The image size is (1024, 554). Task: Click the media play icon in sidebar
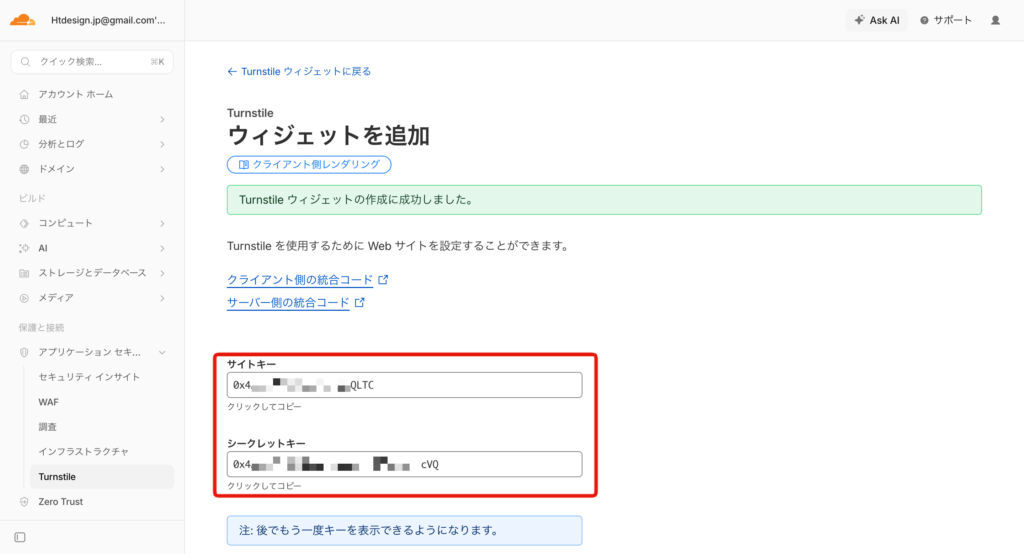[x=25, y=298]
